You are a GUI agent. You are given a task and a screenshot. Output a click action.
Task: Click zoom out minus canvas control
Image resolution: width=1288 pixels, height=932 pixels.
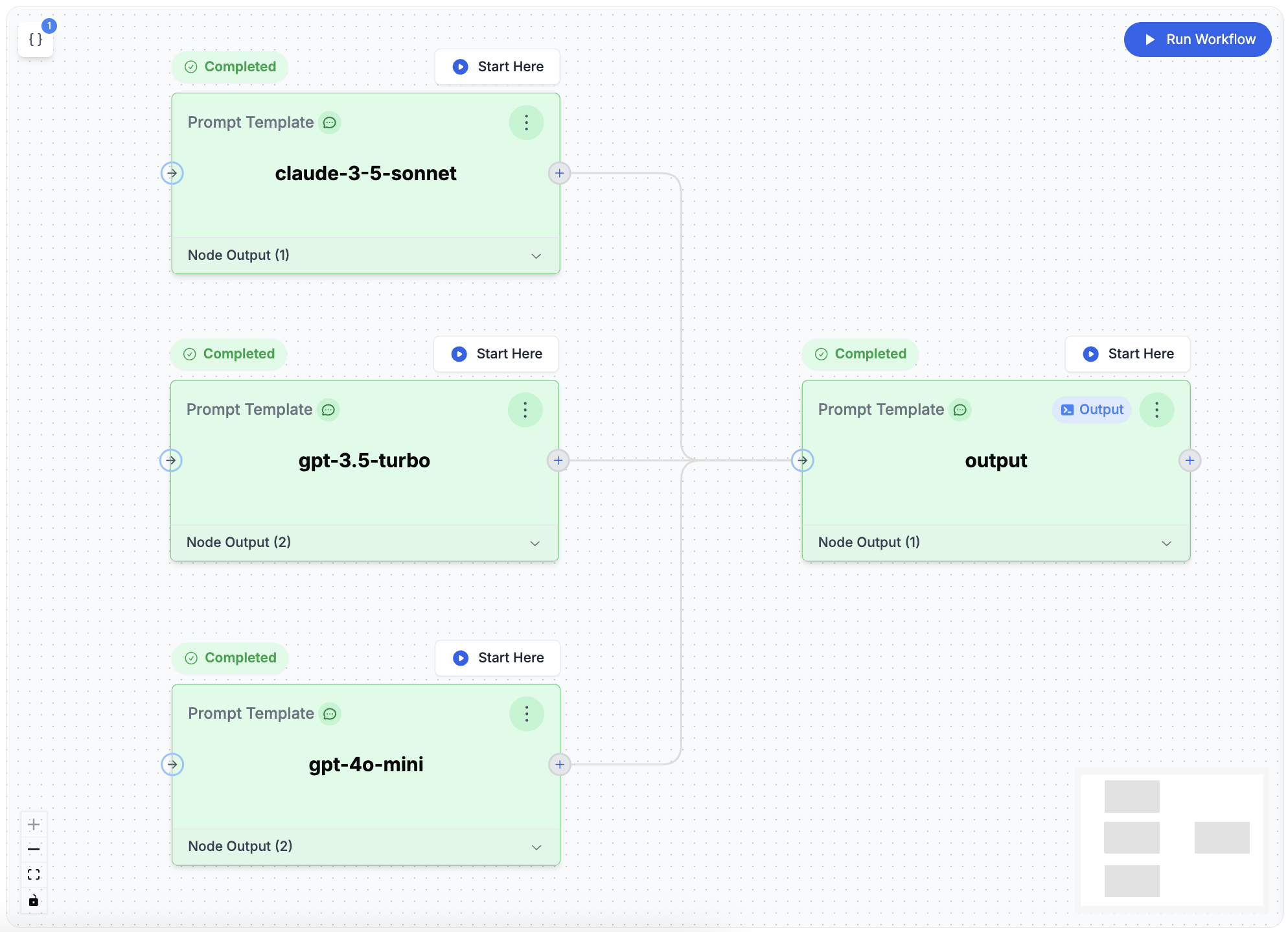tap(34, 849)
